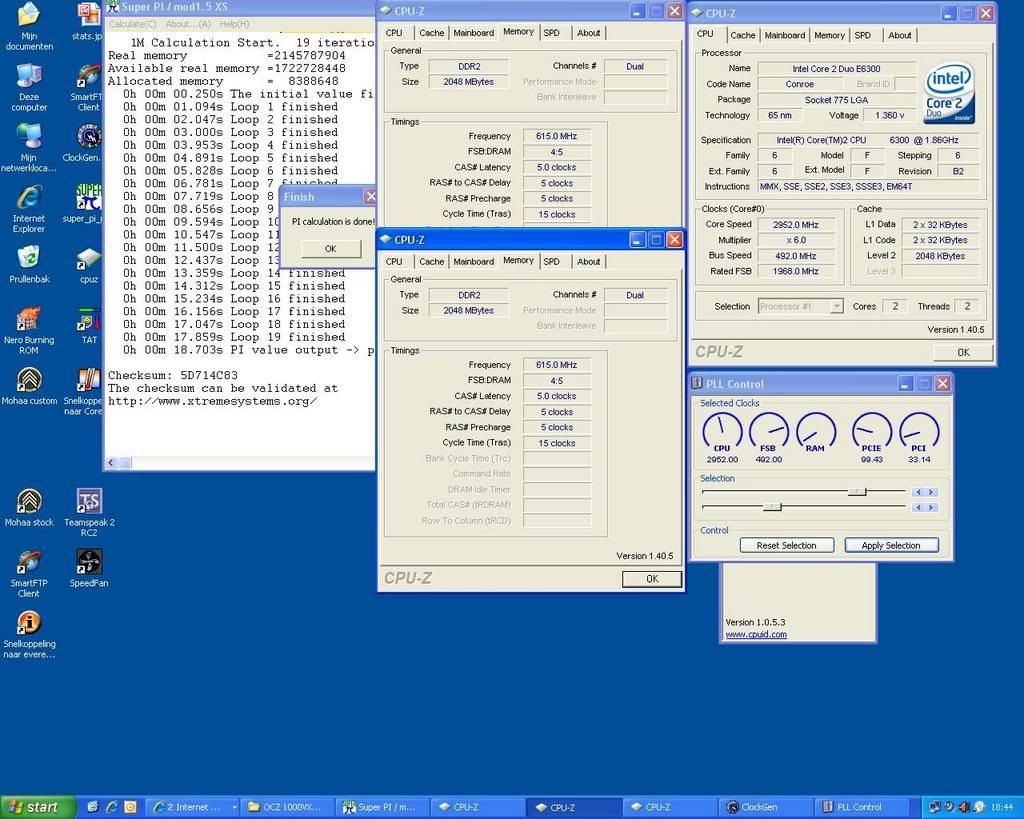
Task: Open SPD tab in front CPU-Z memory window
Action: pos(551,261)
